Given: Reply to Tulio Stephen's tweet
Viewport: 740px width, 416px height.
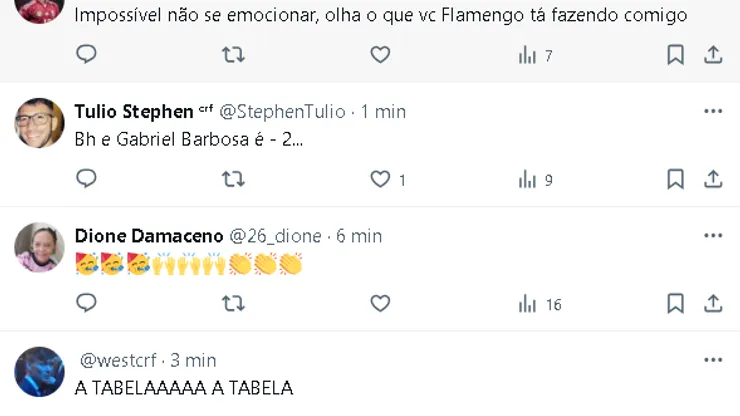Looking at the screenshot, I should pyautogui.click(x=87, y=179).
